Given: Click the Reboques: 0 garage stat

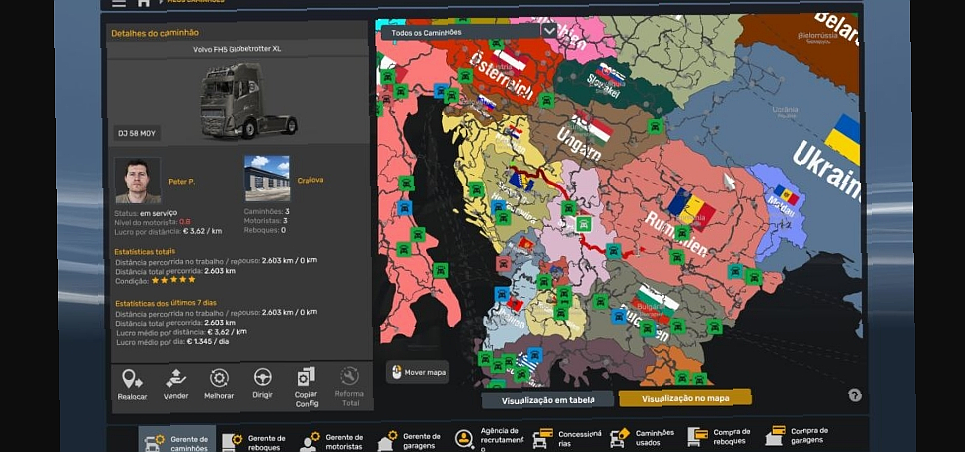Looking at the screenshot, I should [x=265, y=230].
